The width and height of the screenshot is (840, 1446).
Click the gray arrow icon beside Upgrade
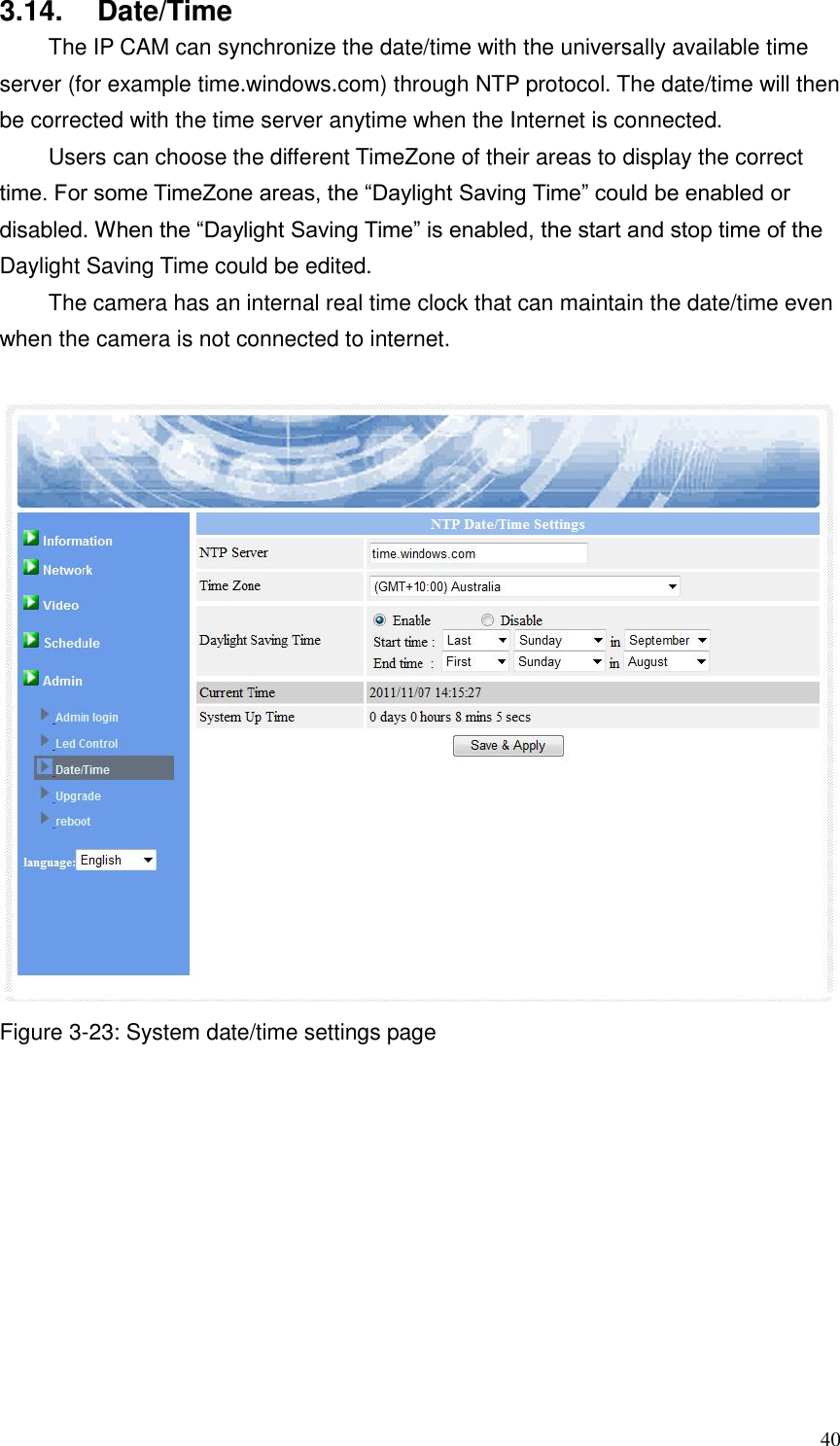[x=45, y=794]
